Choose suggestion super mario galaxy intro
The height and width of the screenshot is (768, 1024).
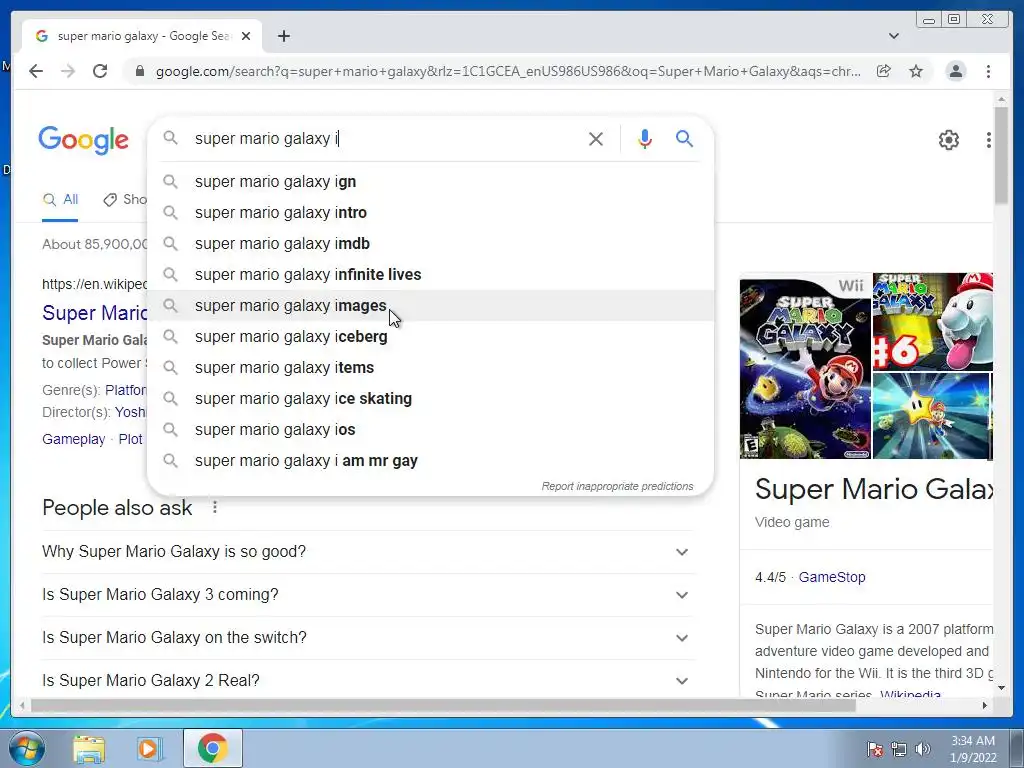(431, 212)
